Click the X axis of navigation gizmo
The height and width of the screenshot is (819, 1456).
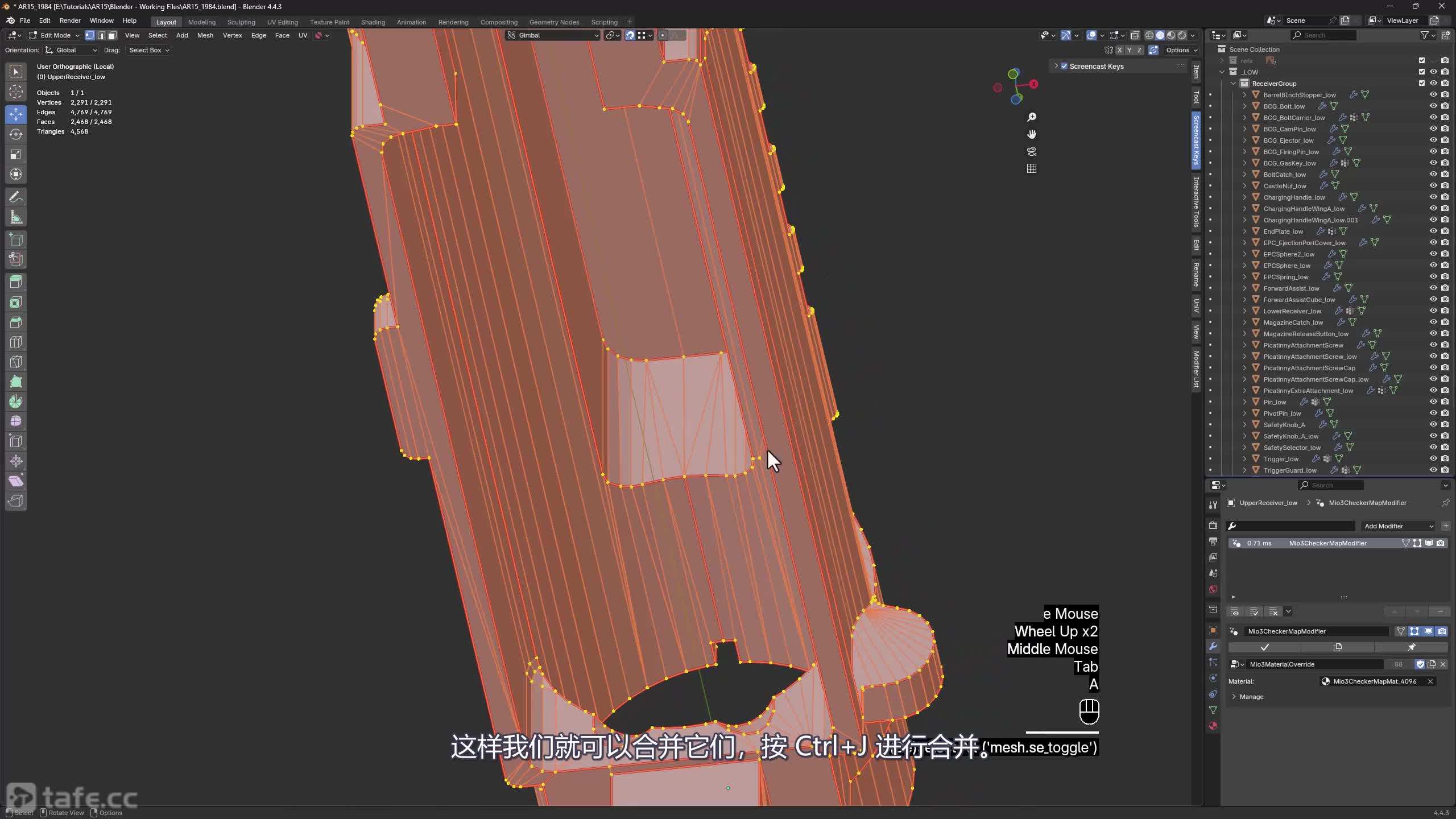point(1033,84)
